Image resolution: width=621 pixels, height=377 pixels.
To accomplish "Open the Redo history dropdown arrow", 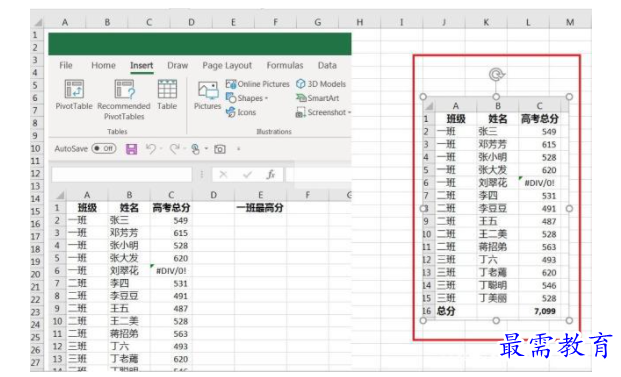I will click(x=184, y=149).
